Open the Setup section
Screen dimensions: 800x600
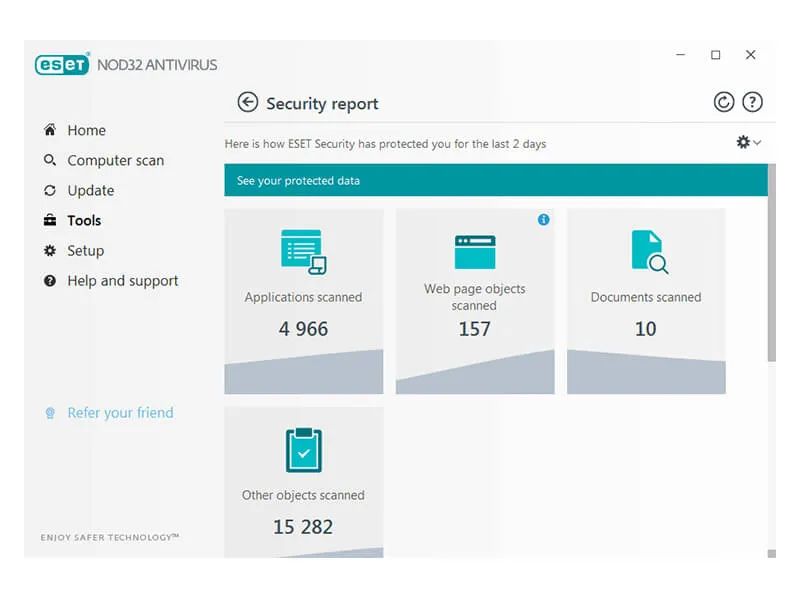pyautogui.click(x=86, y=251)
